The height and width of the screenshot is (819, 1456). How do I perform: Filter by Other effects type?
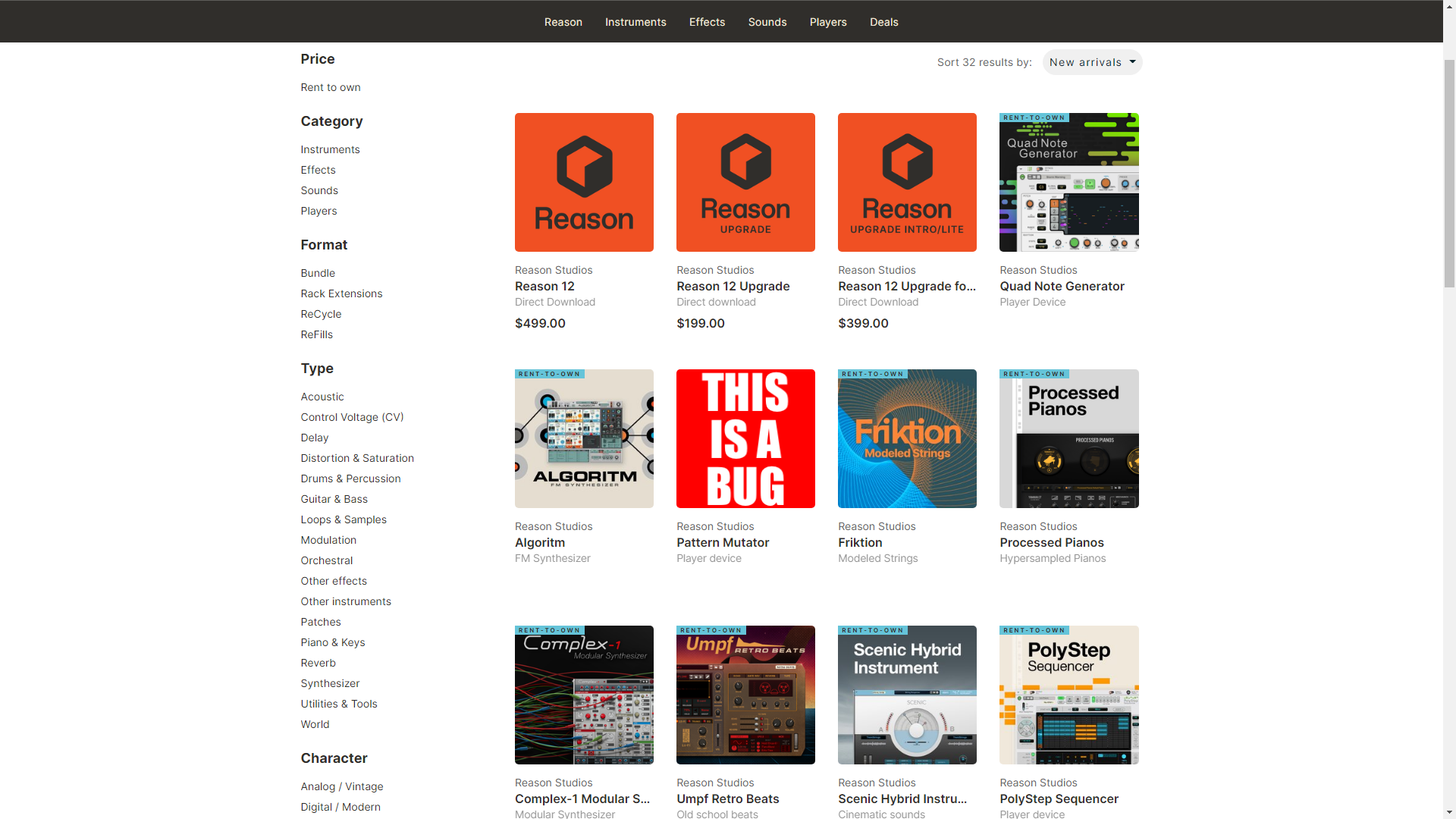(x=334, y=581)
